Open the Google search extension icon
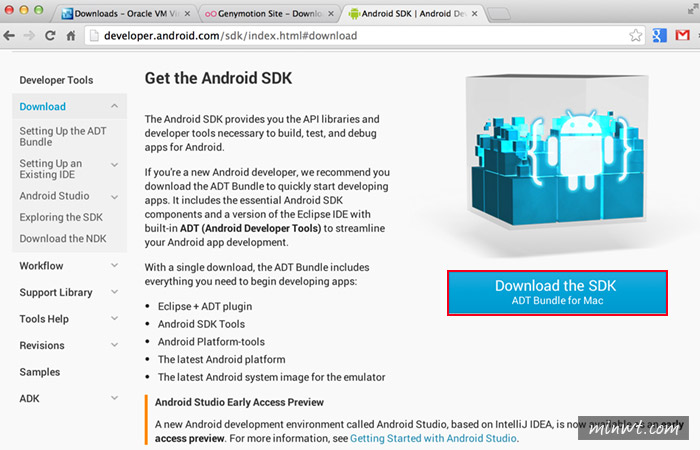This screenshot has height=450, width=700. point(659,35)
